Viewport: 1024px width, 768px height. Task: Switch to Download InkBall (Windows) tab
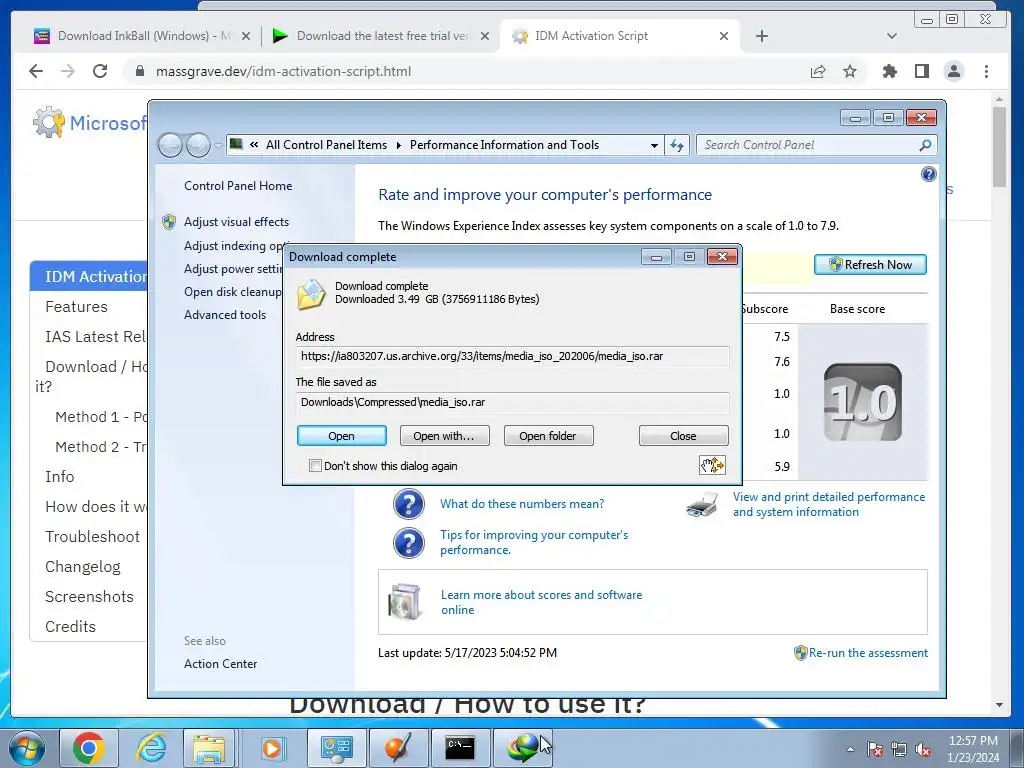[x=143, y=36]
